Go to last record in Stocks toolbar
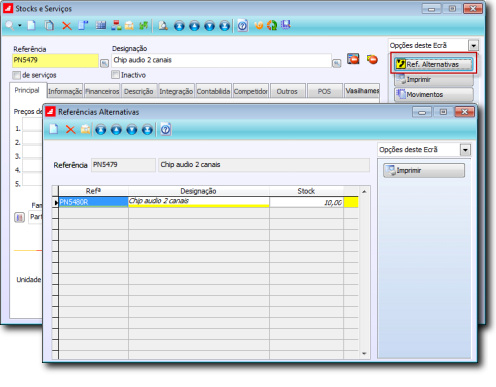The height and width of the screenshot is (387, 496). click(x=225, y=26)
